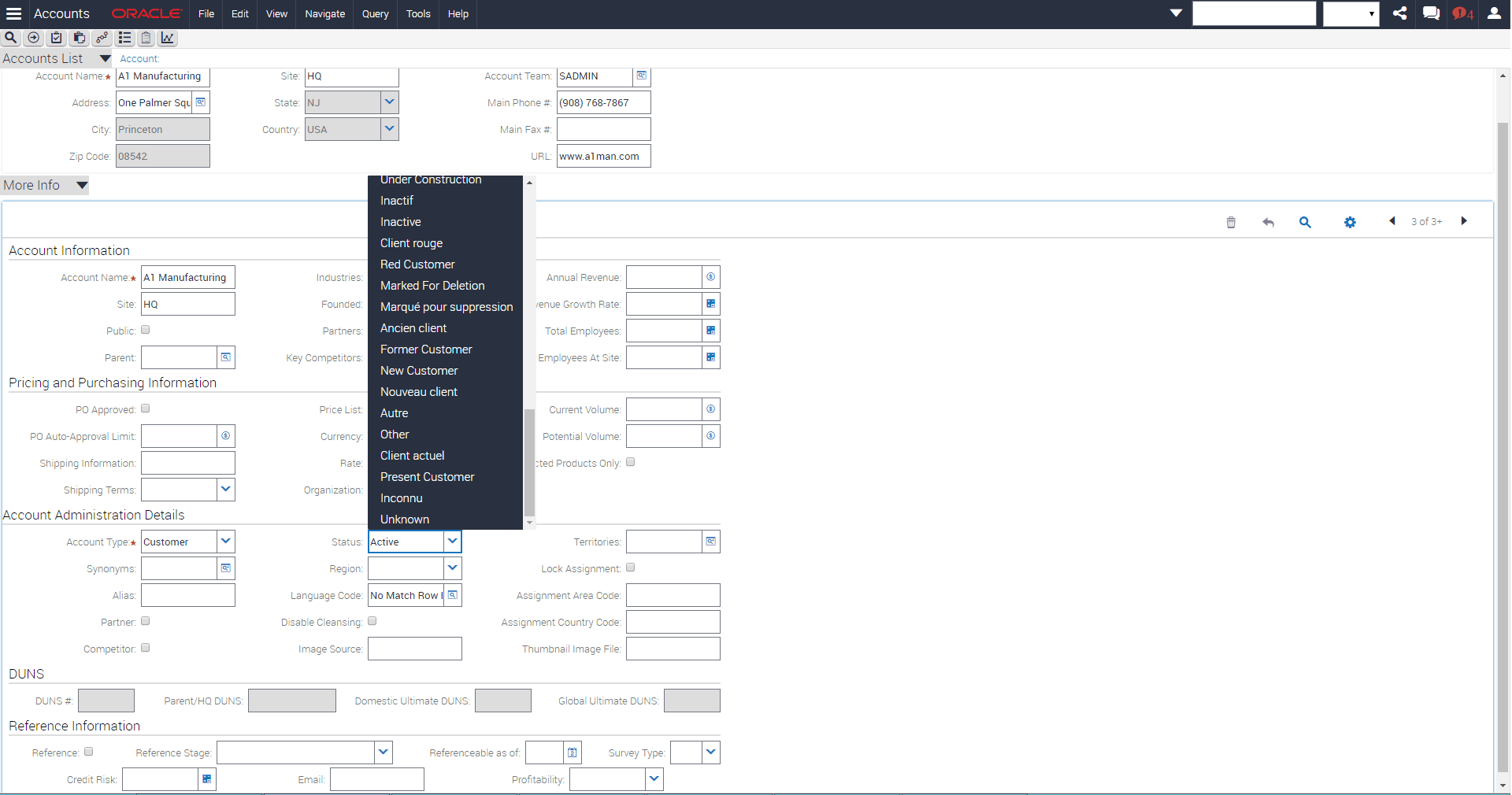Delete record using the trash icon
The height and width of the screenshot is (795, 1512).
(x=1232, y=223)
